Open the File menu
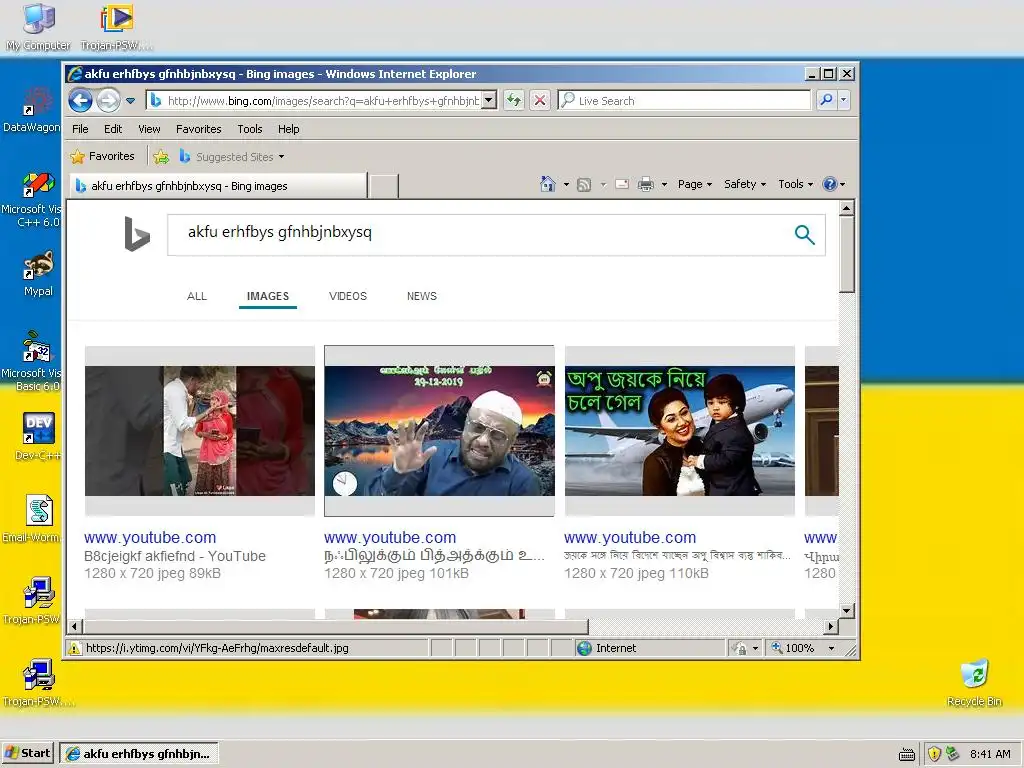1024x768 pixels. [80, 129]
